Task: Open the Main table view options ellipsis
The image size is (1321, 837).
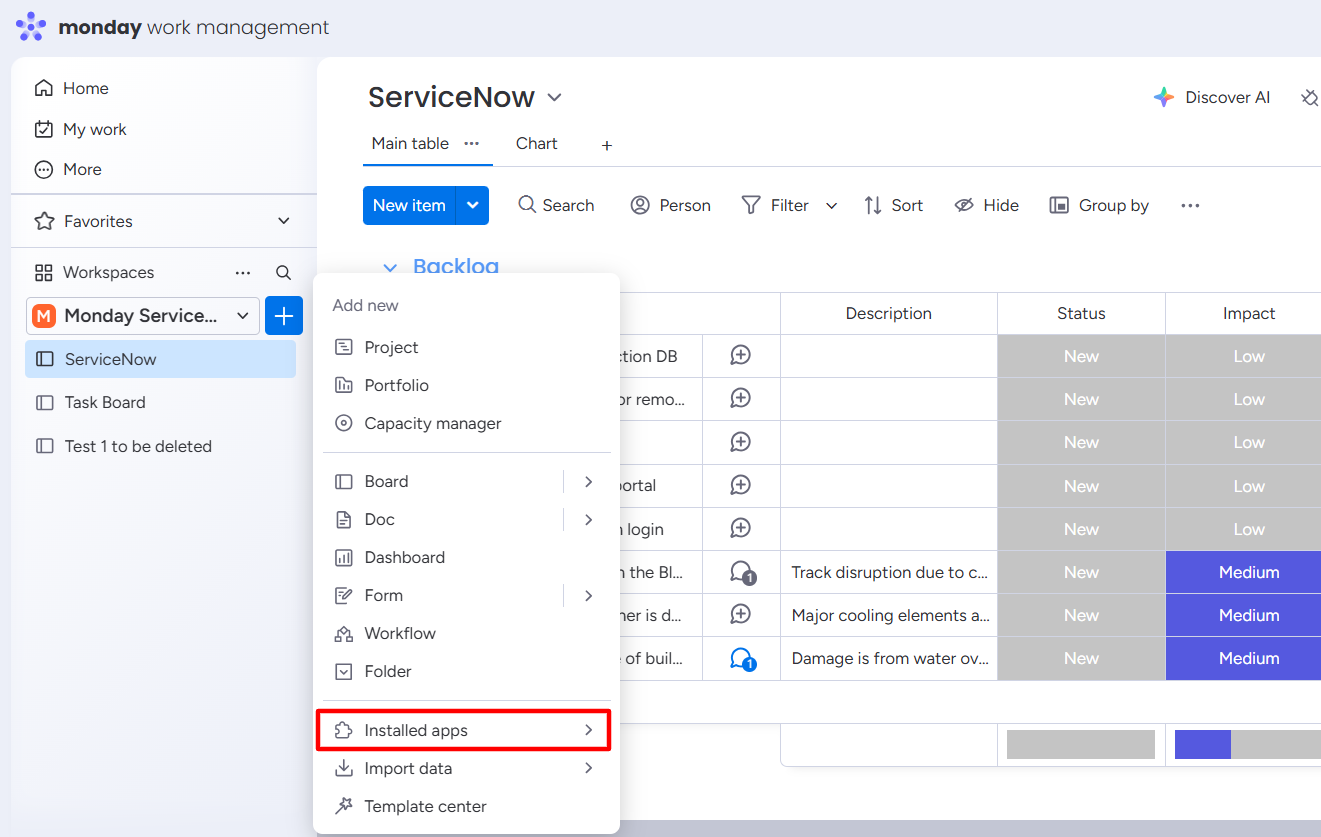Action: click(x=472, y=143)
